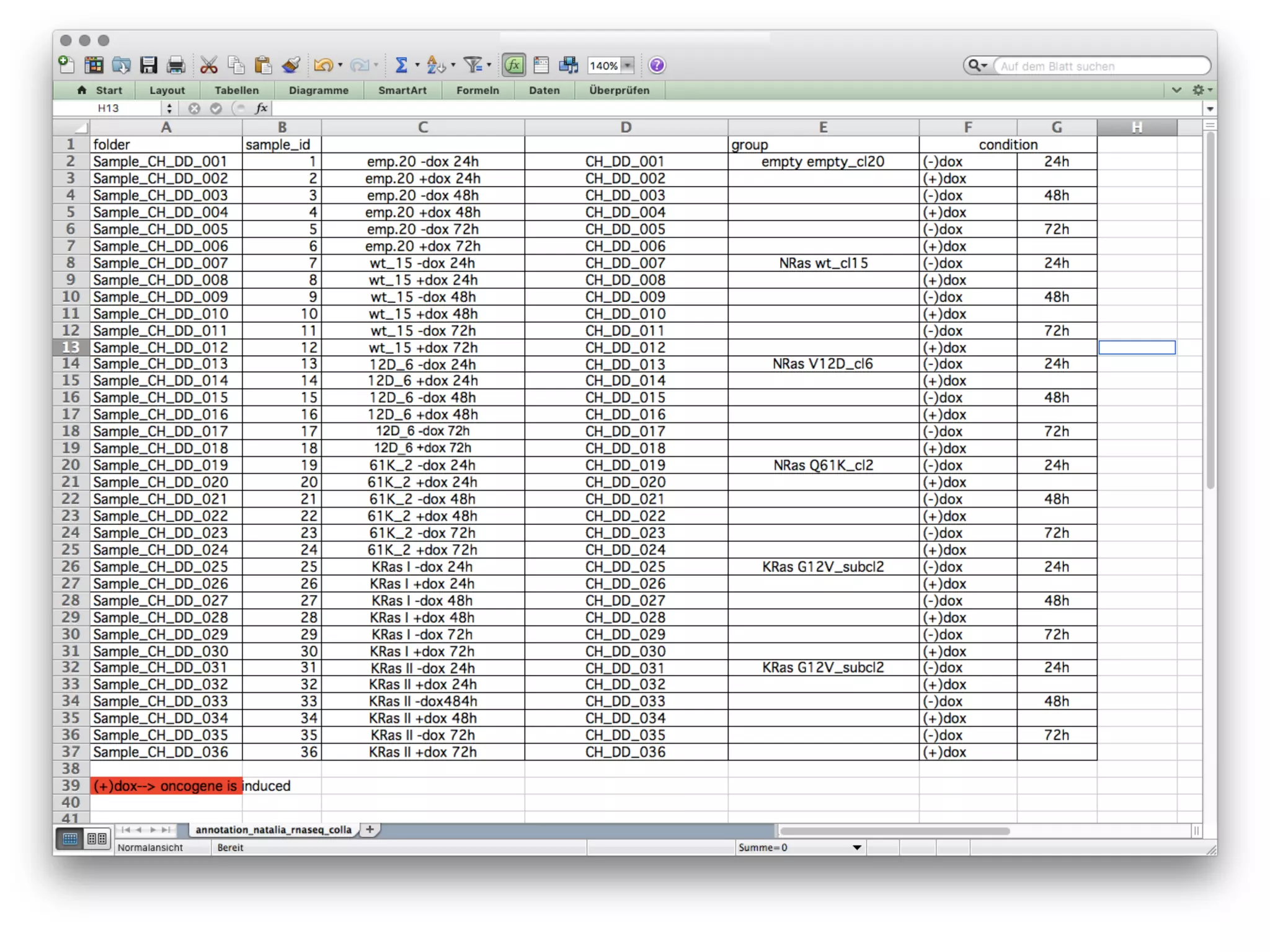Toggle the formula bar fx button

click(x=514, y=65)
